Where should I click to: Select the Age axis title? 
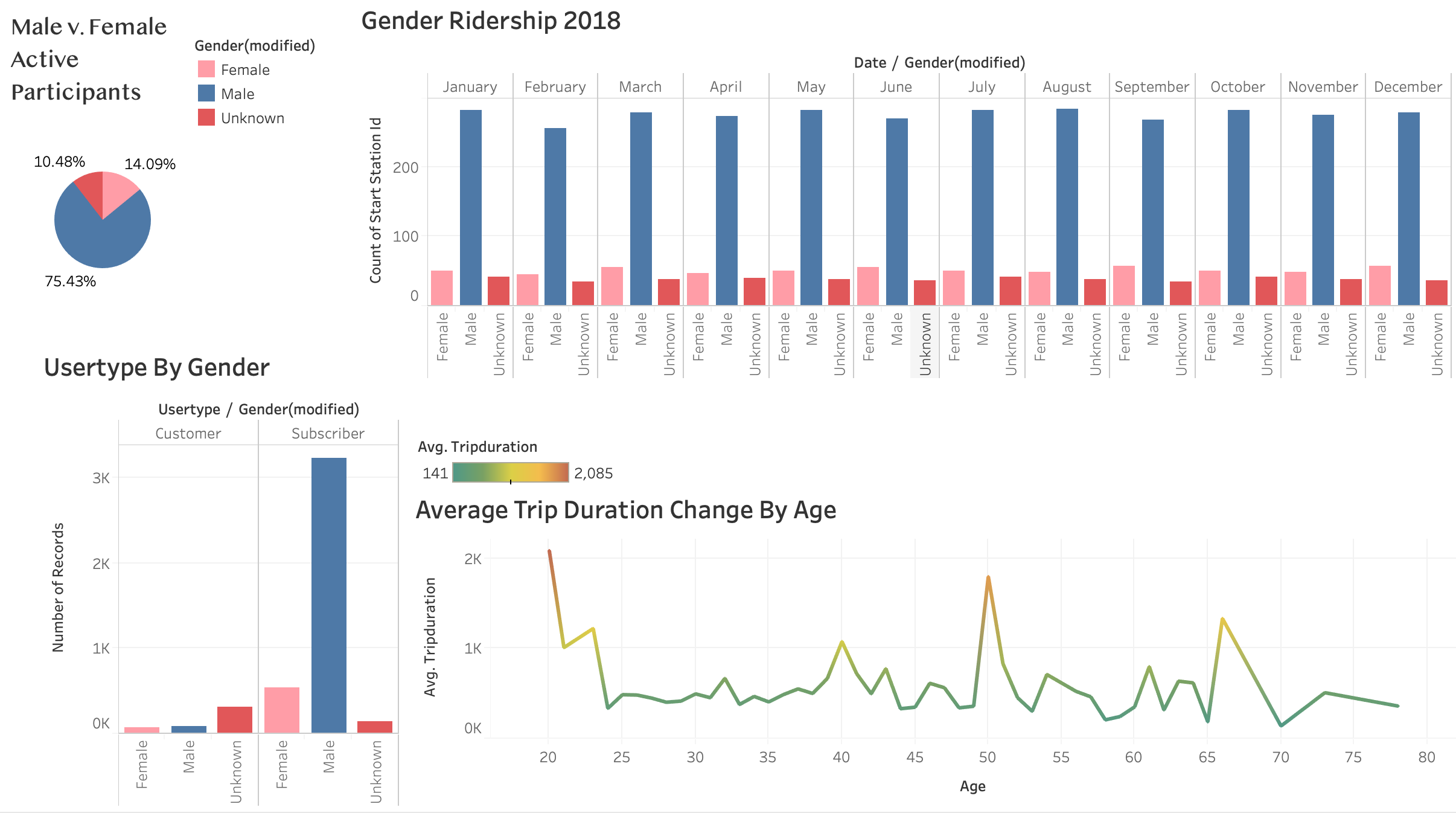tap(974, 786)
